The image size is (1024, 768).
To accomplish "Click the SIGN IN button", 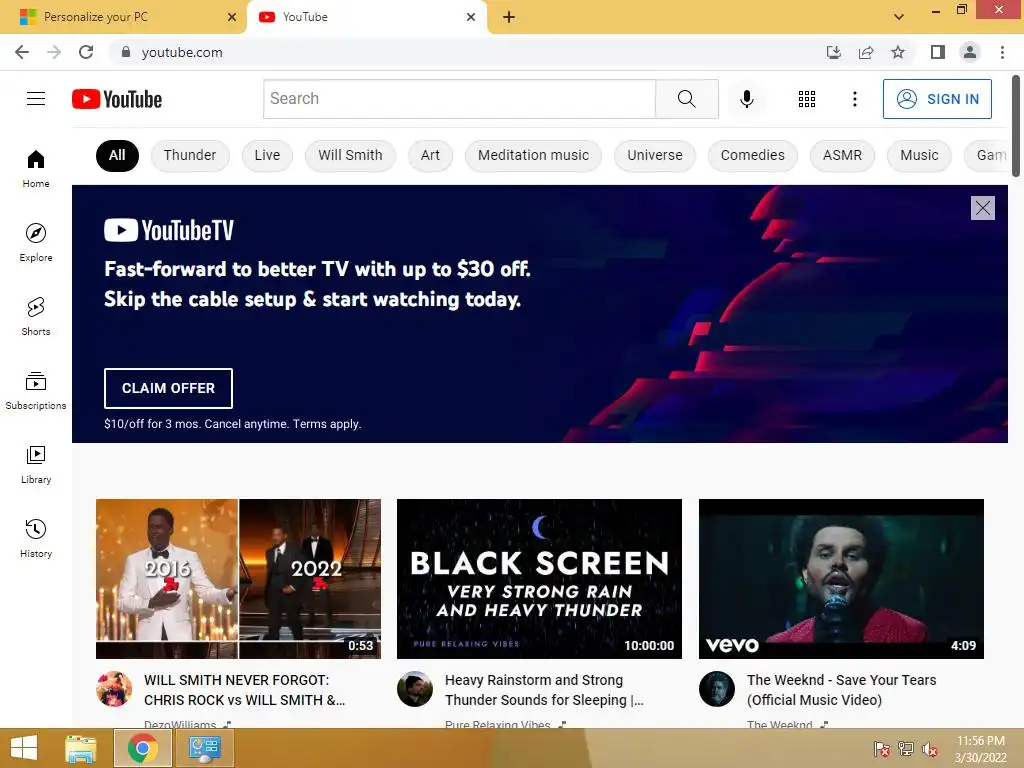I will point(937,99).
